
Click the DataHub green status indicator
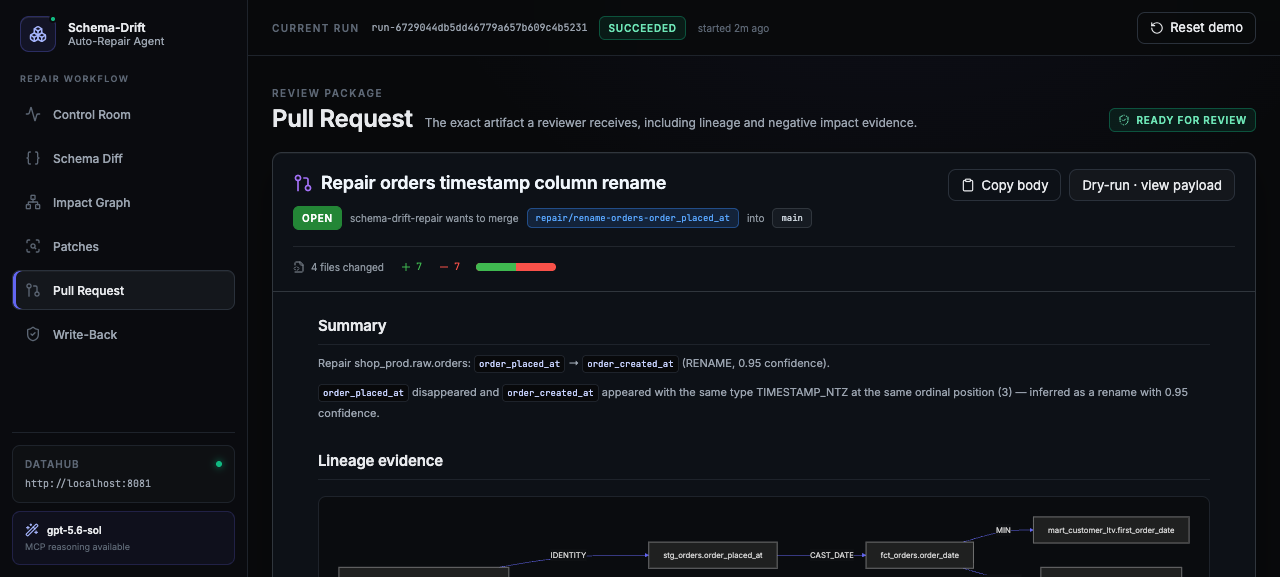(219, 464)
